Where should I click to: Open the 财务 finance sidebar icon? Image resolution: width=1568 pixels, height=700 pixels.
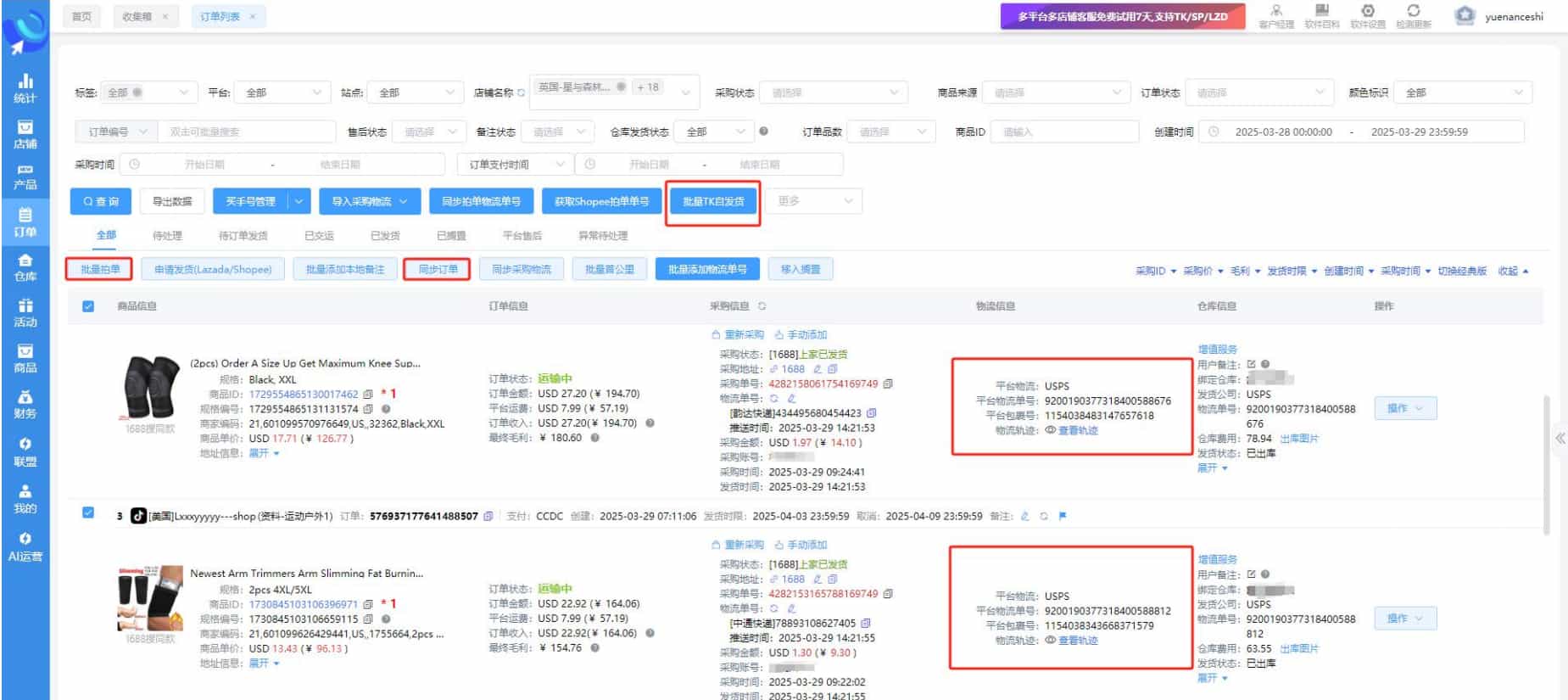(25, 405)
